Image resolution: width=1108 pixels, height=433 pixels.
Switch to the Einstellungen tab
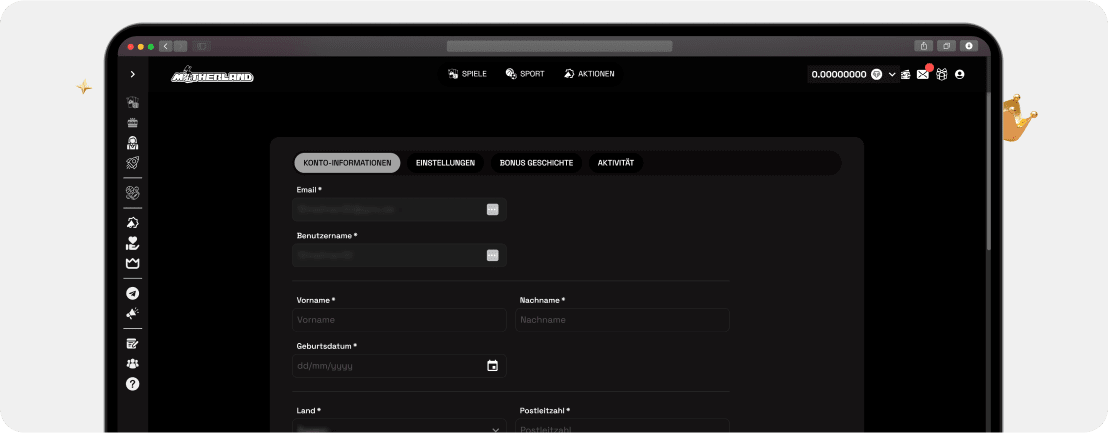[x=445, y=163]
